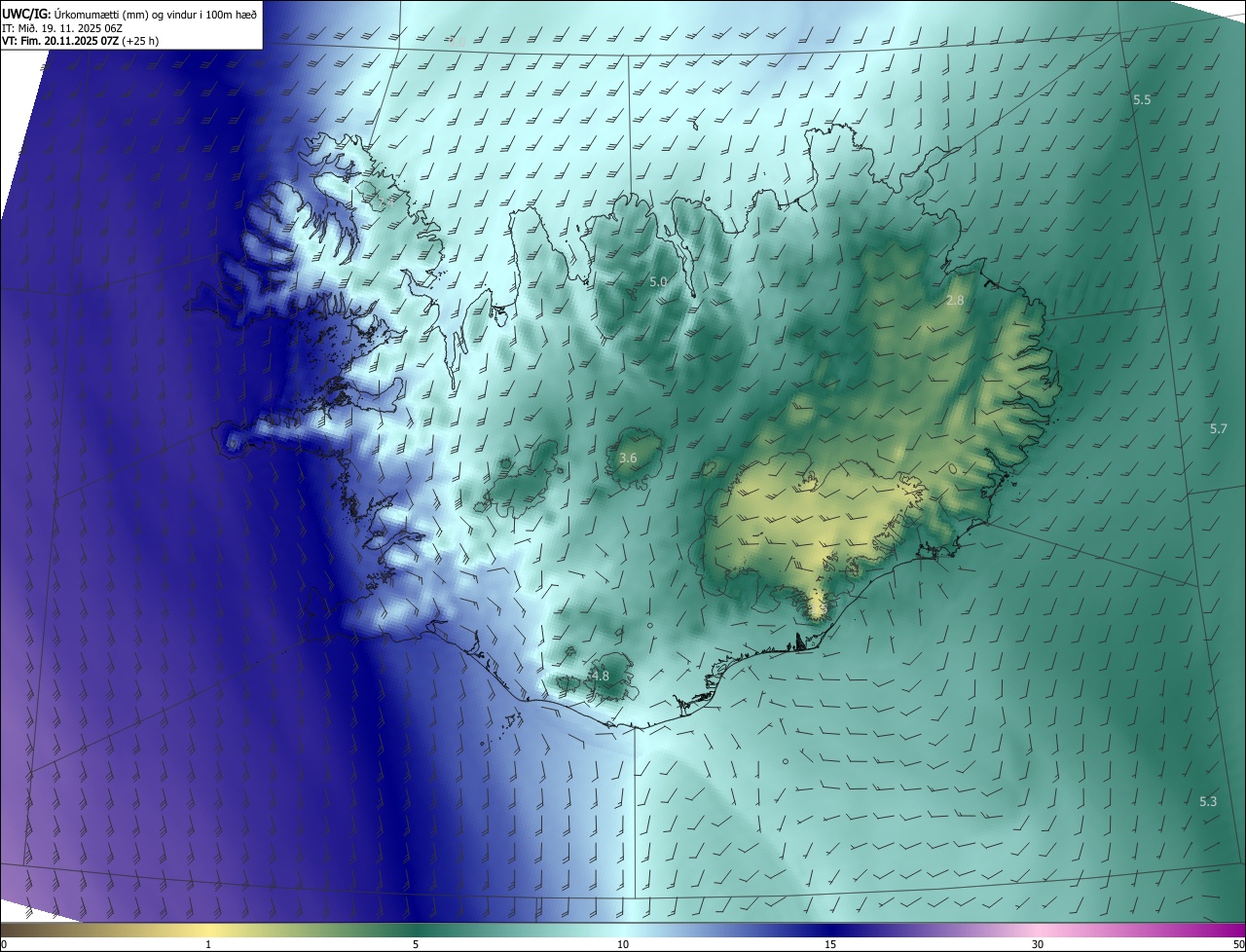Click the 'VT: Fim. 20.11.2025 07Z' line

point(81,41)
